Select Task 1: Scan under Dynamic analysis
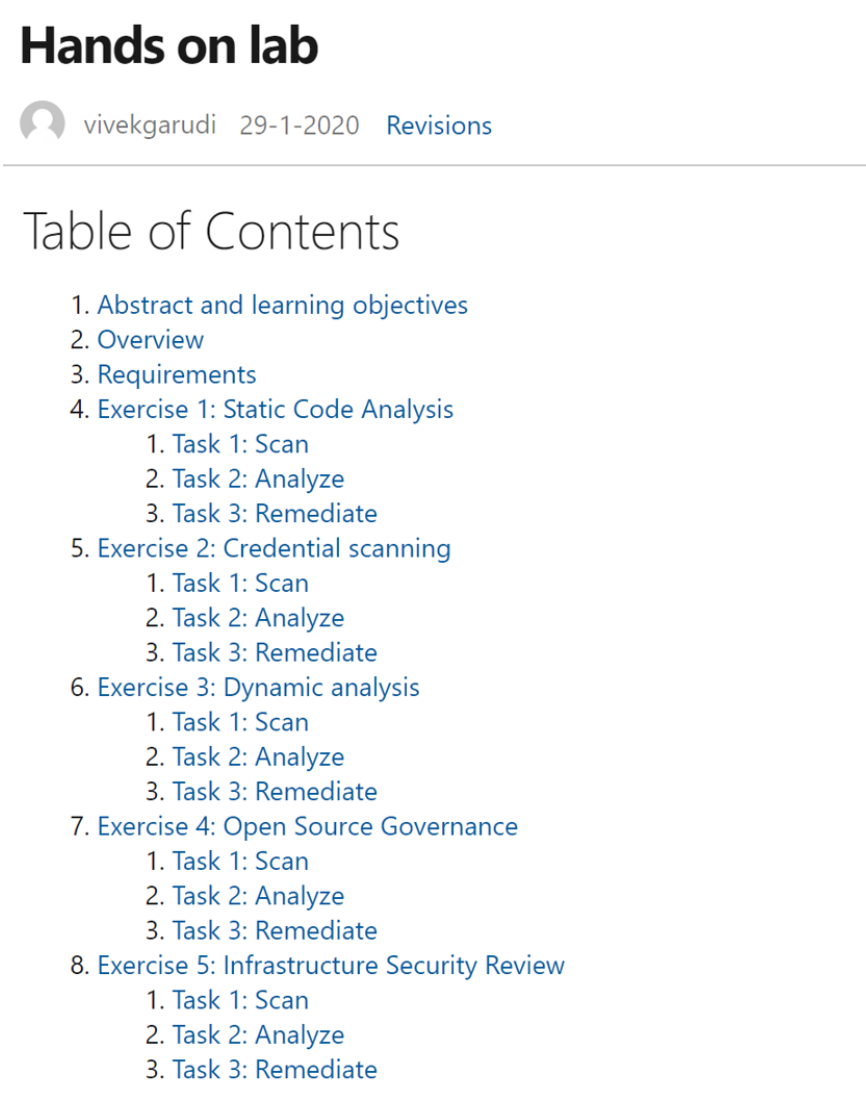866x1094 pixels. [x=241, y=722]
